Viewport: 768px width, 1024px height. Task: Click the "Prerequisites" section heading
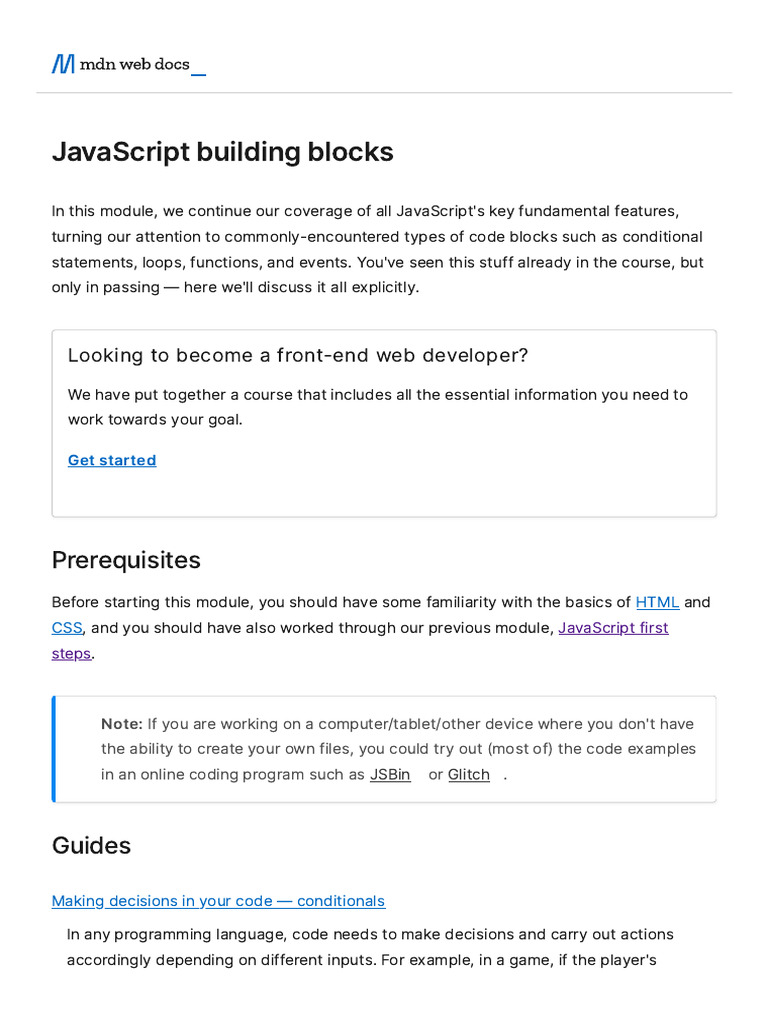click(126, 560)
